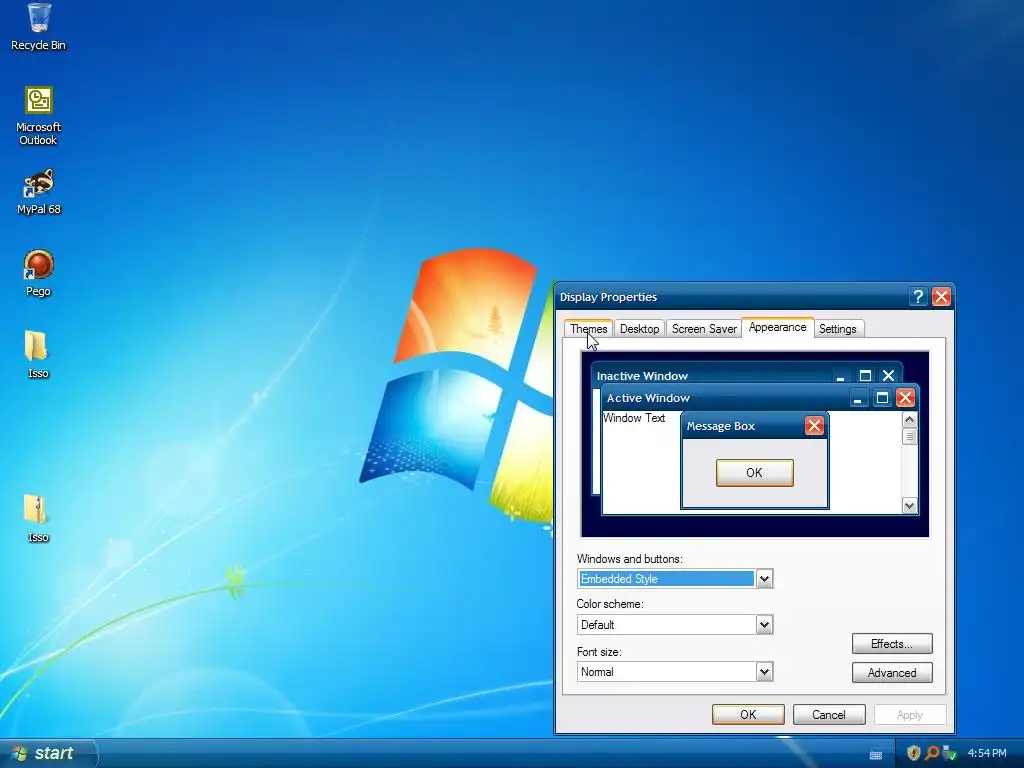Select the Isso folder icon below Pego
Viewport: 1024px width, 768px height.
[x=38, y=355]
